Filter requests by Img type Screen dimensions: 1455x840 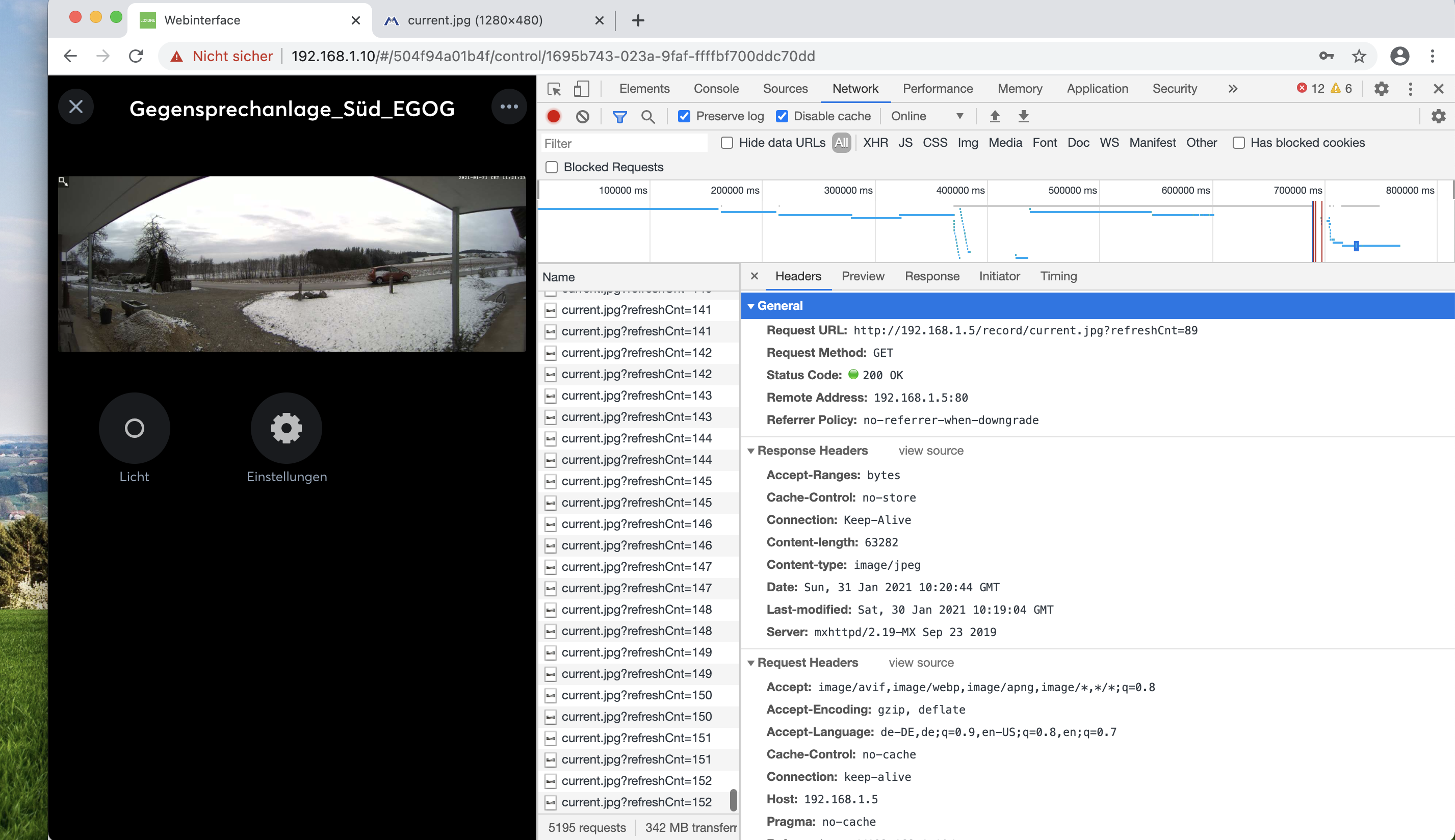pos(967,143)
